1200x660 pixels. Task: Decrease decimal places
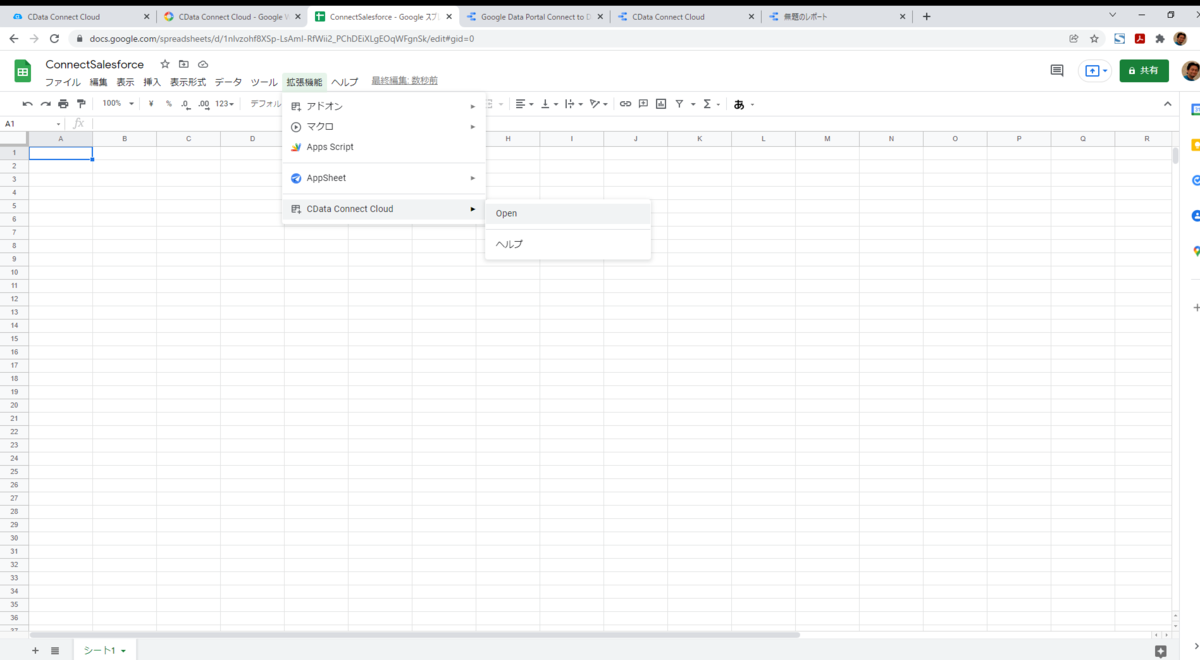coord(186,104)
